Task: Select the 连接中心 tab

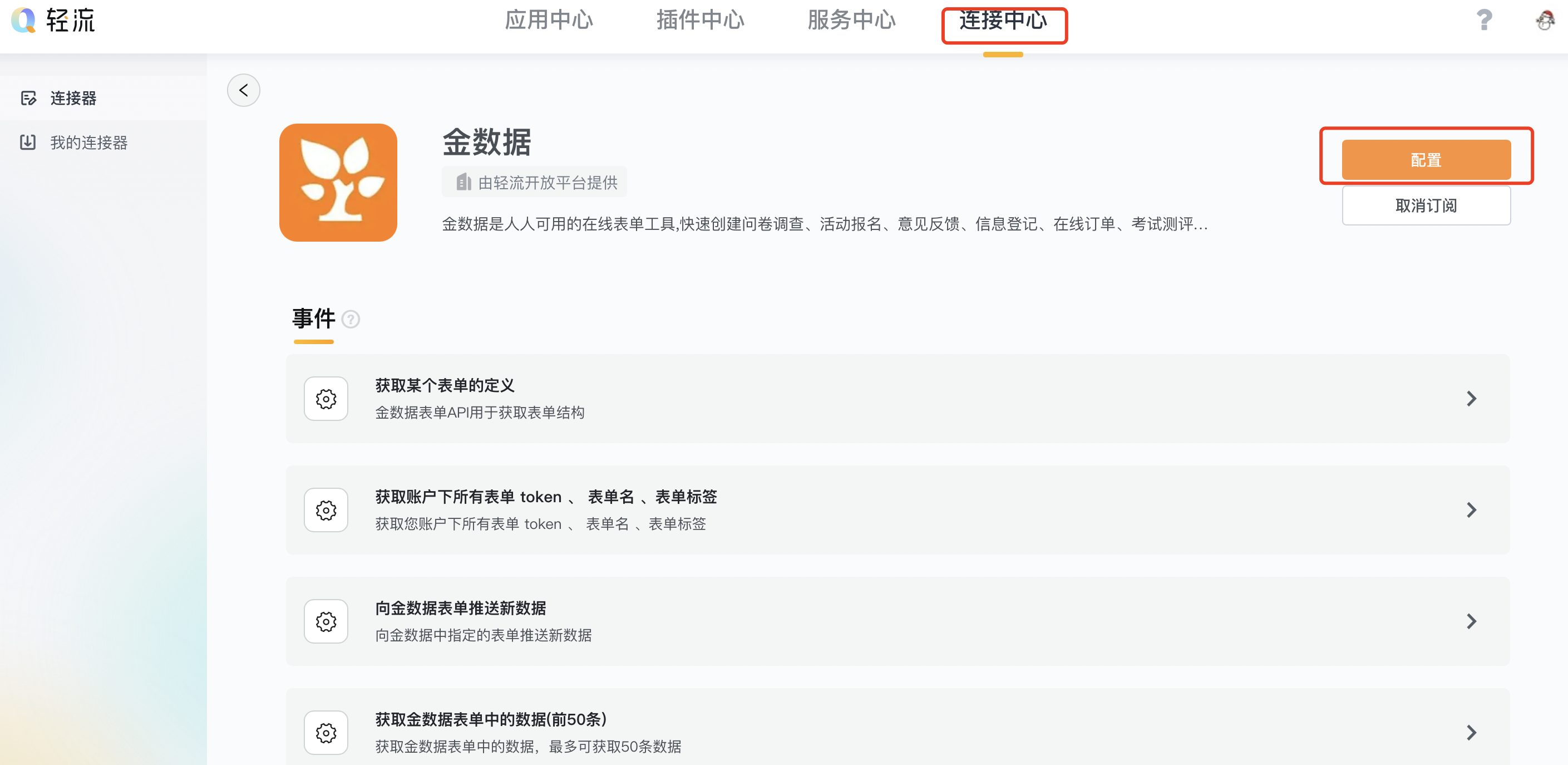Action: coord(1003,21)
